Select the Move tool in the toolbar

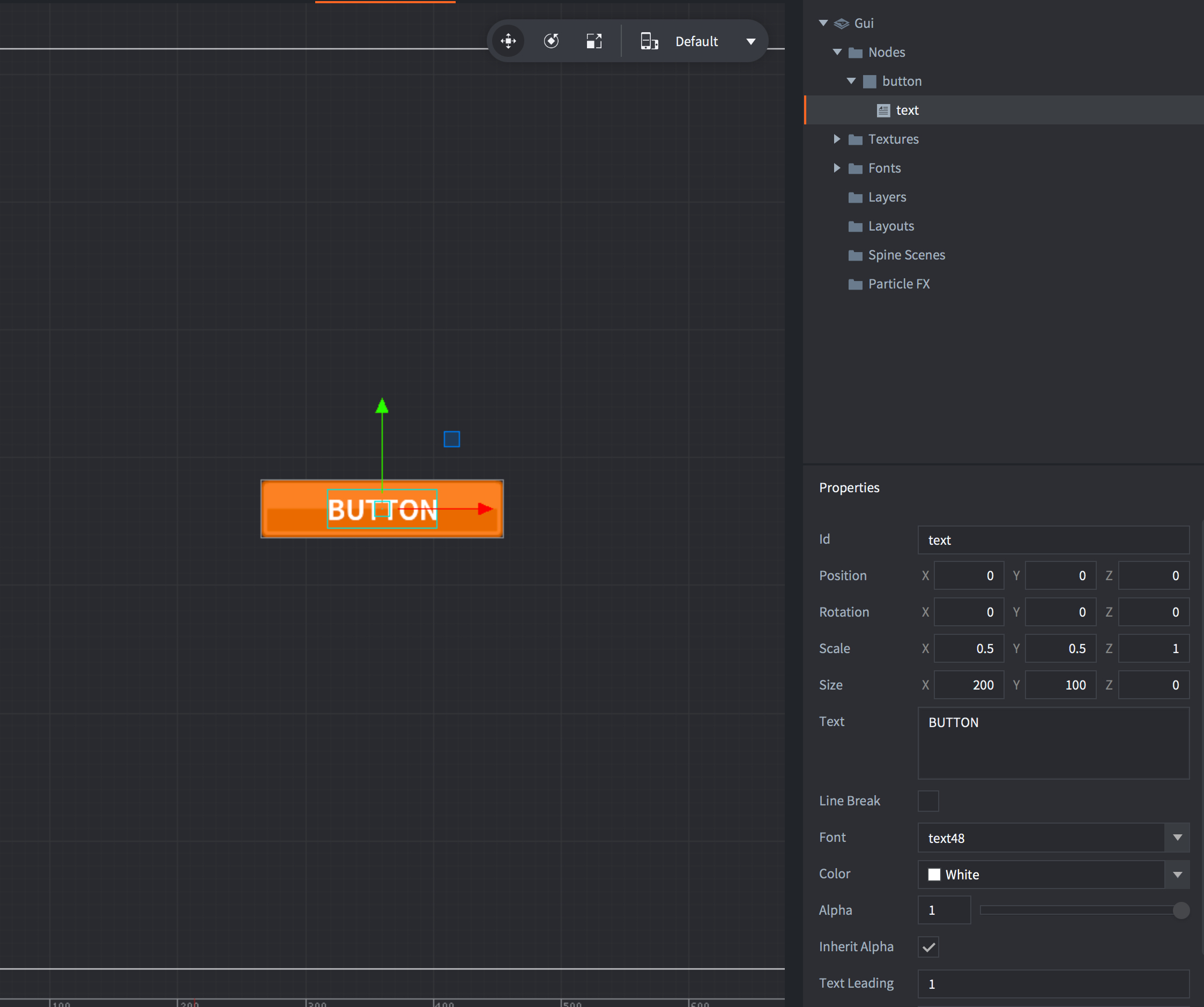[x=508, y=41]
